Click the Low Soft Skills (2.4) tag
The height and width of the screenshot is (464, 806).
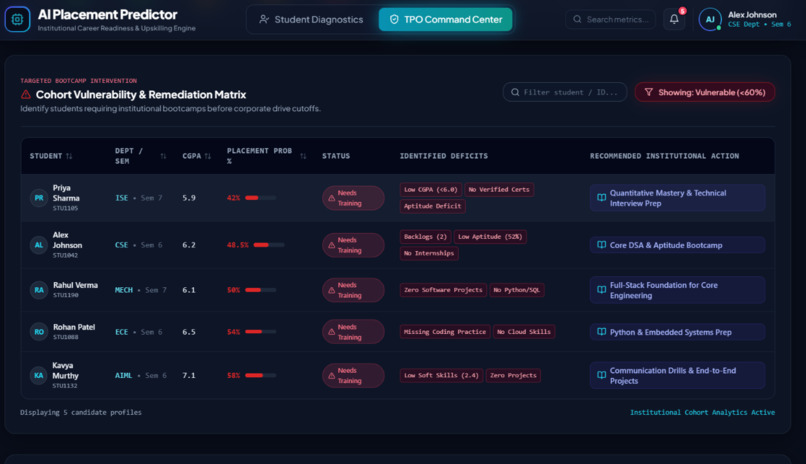coord(441,376)
